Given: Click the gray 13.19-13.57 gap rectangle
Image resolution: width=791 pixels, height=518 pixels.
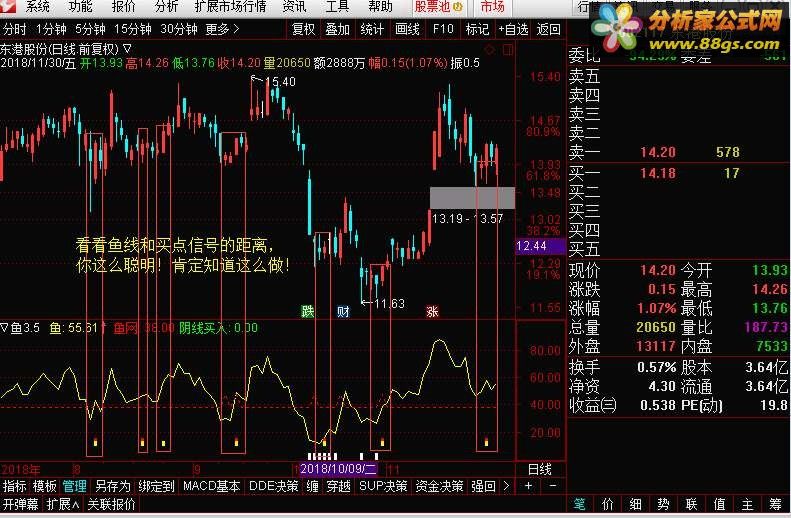Looking at the screenshot, I should (x=472, y=198).
